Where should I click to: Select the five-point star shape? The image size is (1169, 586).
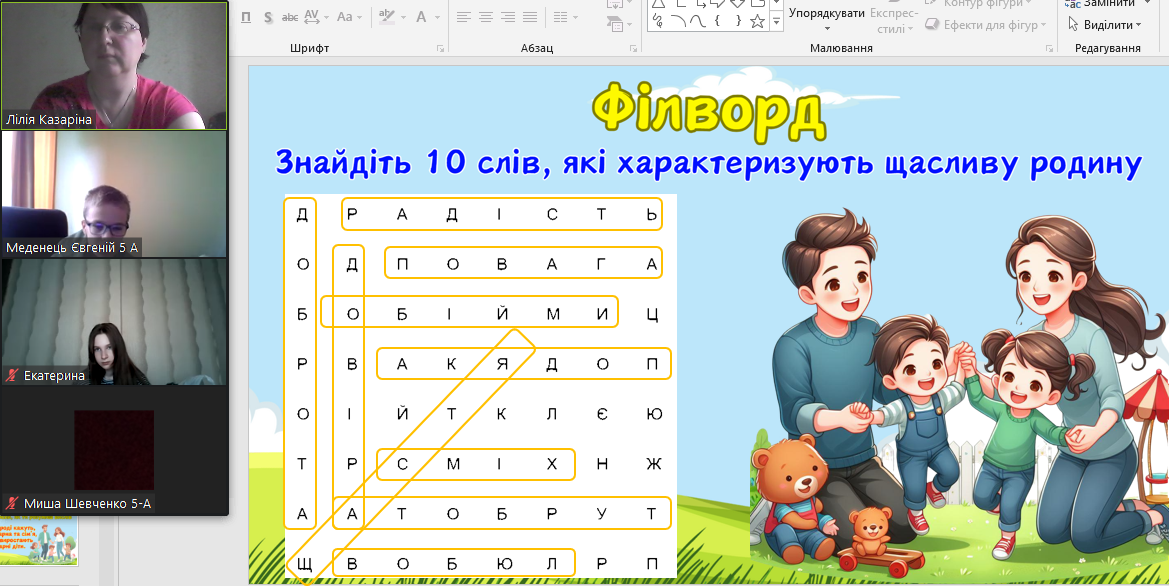tap(757, 22)
